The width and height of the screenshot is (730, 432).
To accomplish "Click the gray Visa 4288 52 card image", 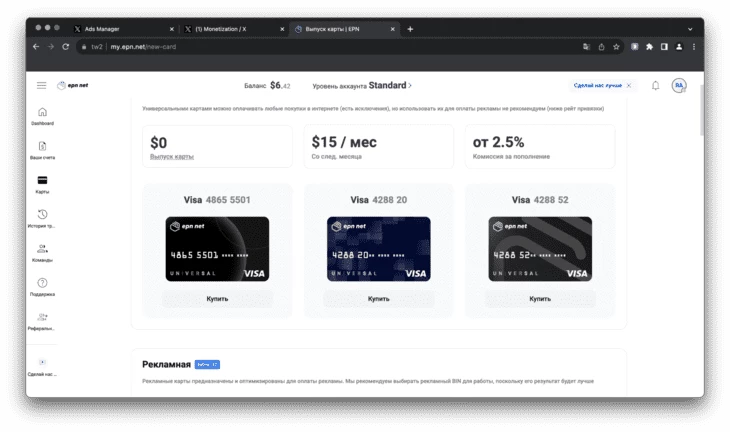I will pyautogui.click(x=540, y=249).
